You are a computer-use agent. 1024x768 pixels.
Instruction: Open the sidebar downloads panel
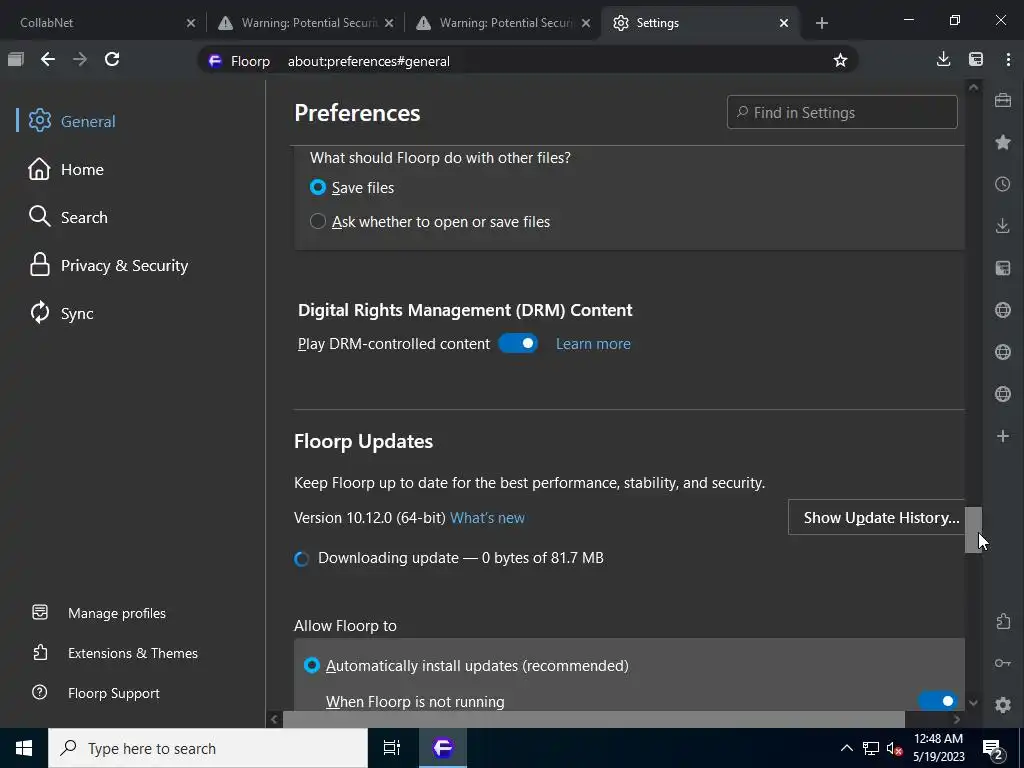click(x=1002, y=226)
